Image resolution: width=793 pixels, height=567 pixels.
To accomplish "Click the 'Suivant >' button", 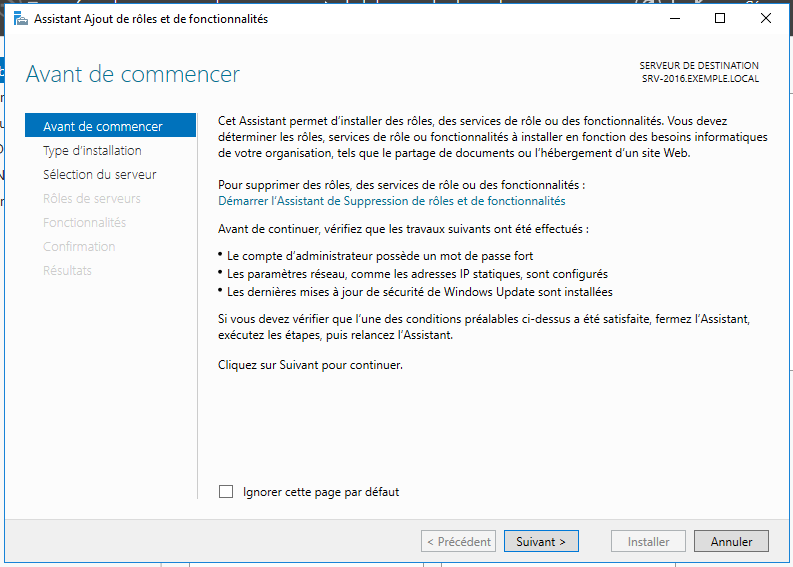I will click(x=541, y=541).
